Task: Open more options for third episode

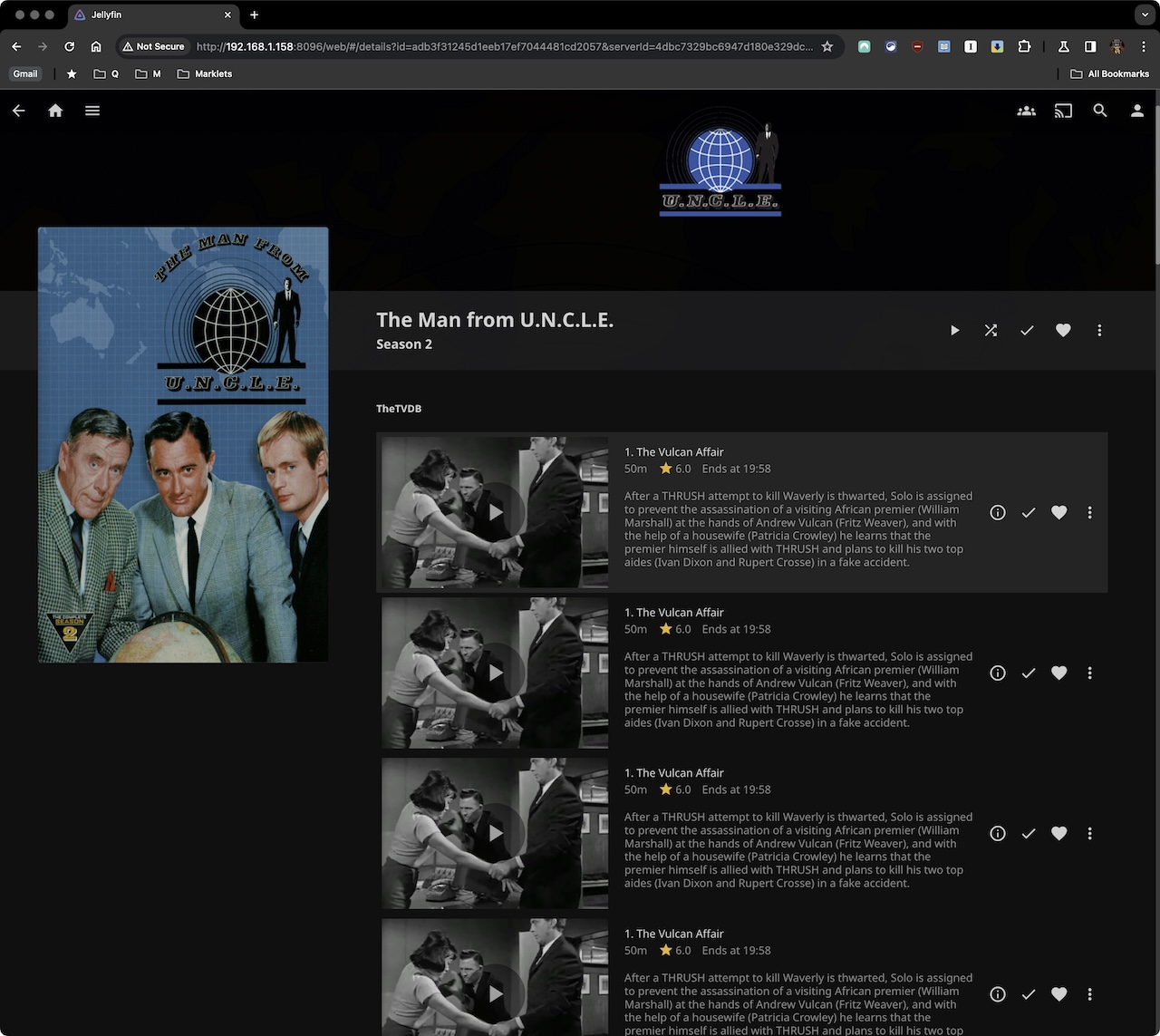Action: (1089, 834)
